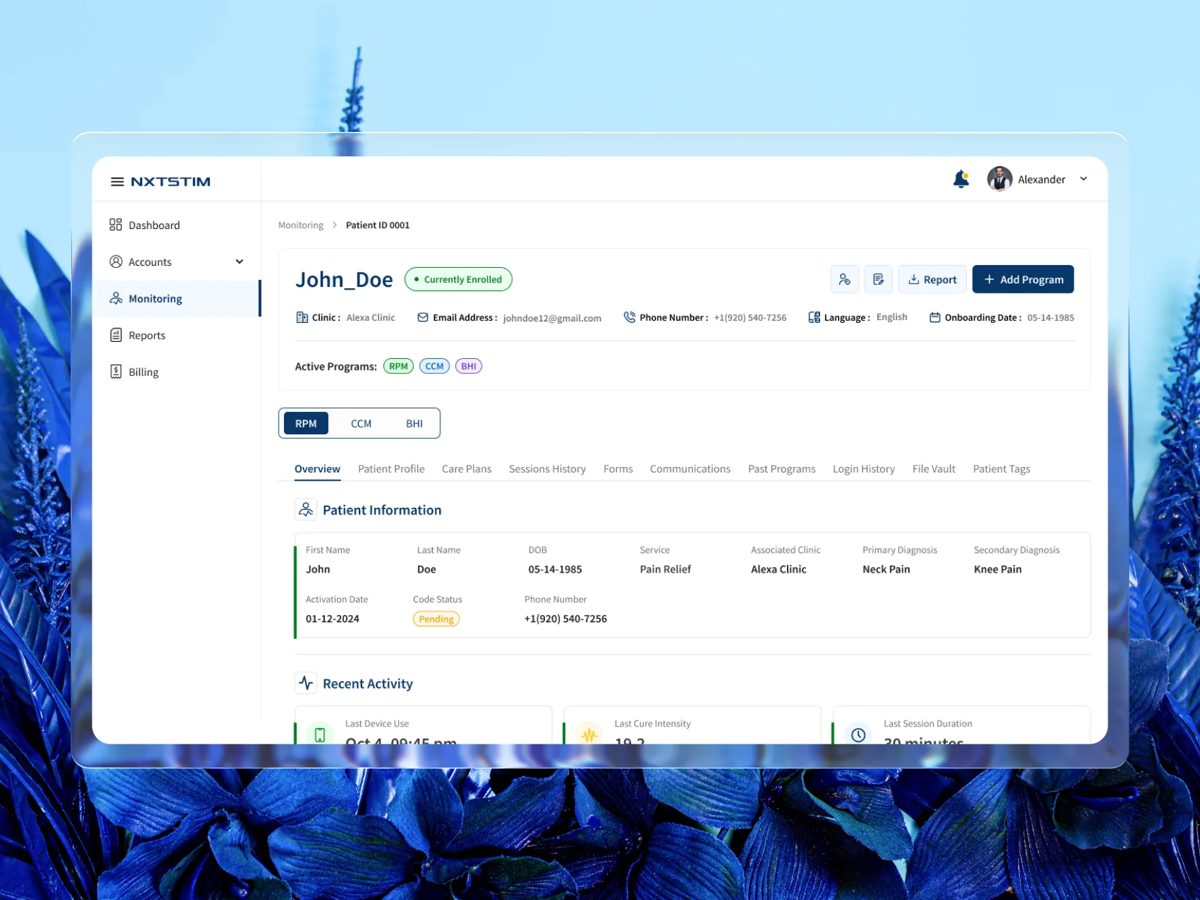Open Alexander's profile avatar
This screenshot has height=900, width=1200.
999,179
